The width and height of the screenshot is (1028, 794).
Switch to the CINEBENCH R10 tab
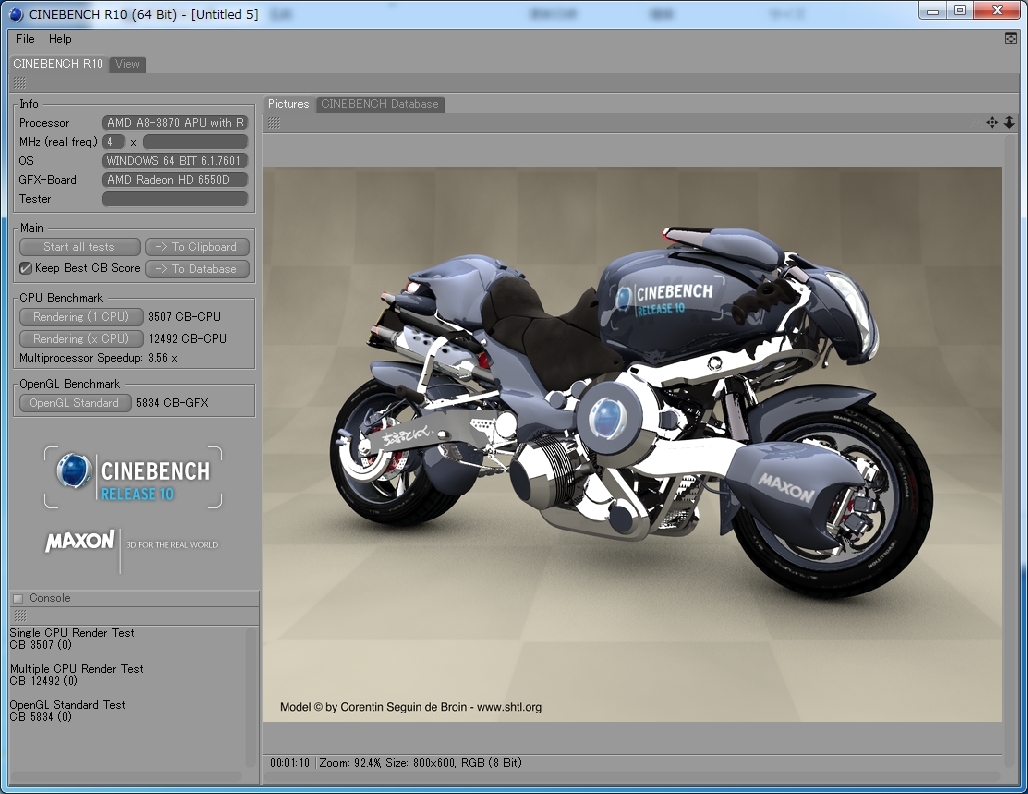point(58,64)
